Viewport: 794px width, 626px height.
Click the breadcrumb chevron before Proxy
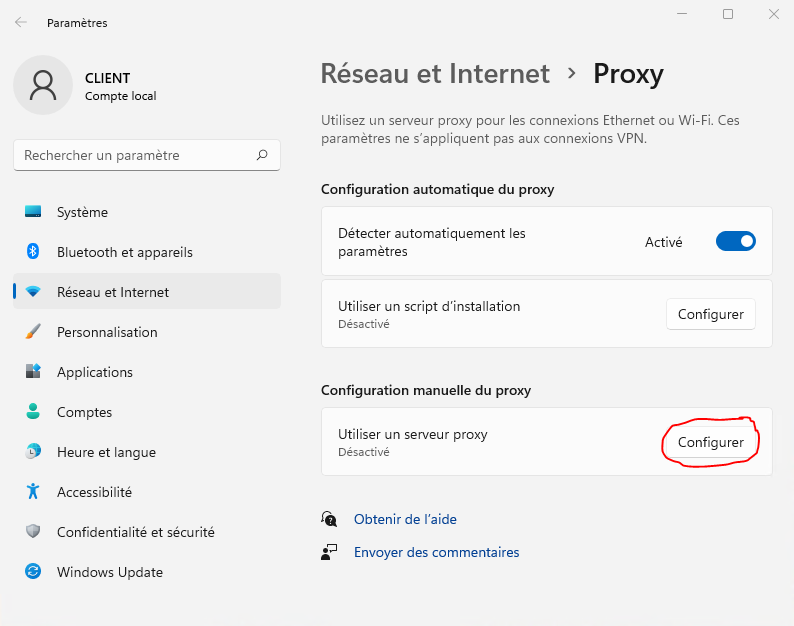572,73
